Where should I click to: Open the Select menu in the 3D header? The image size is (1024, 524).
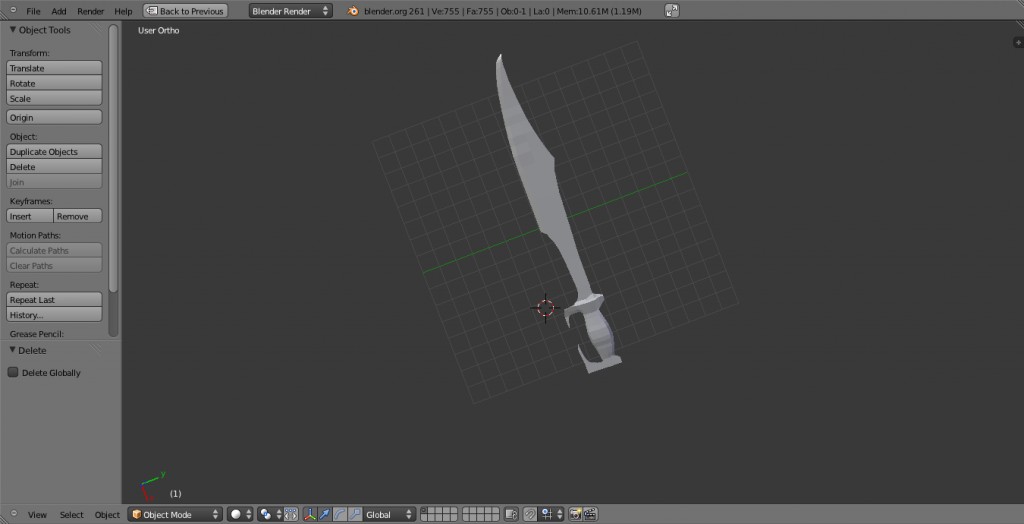click(72, 514)
